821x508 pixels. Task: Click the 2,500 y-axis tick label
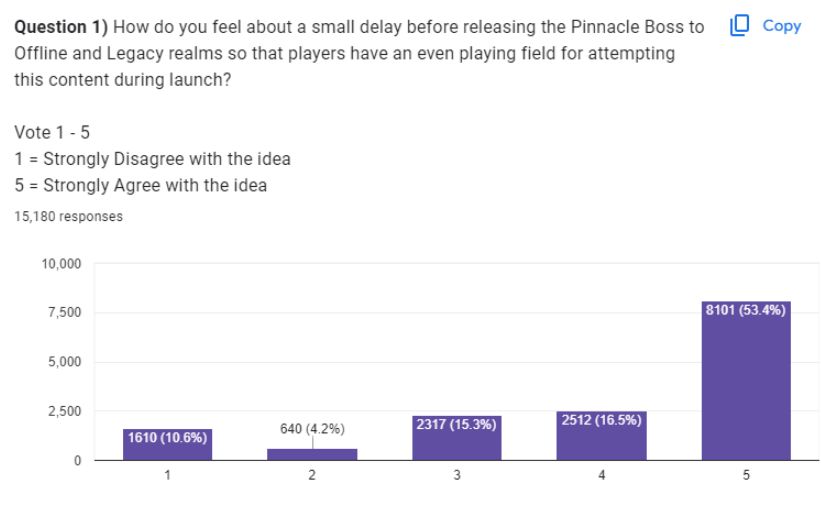click(x=65, y=411)
